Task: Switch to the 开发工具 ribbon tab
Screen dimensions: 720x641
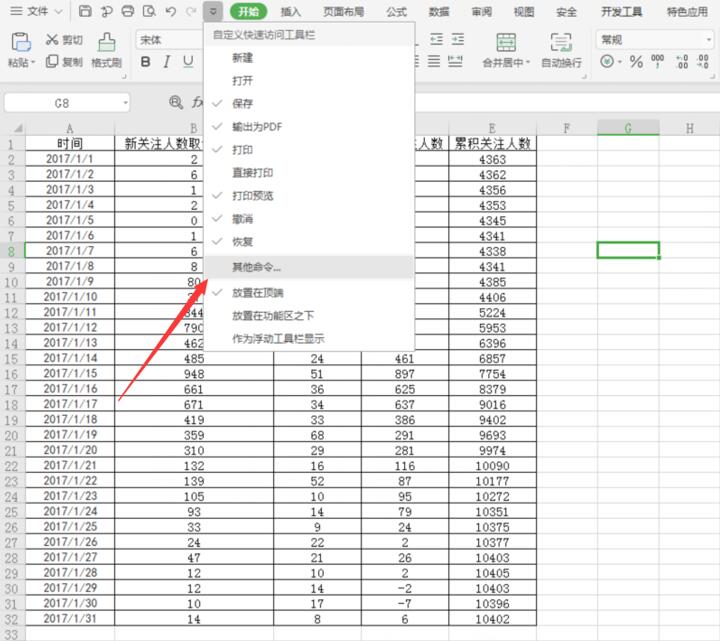Action: click(x=622, y=11)
